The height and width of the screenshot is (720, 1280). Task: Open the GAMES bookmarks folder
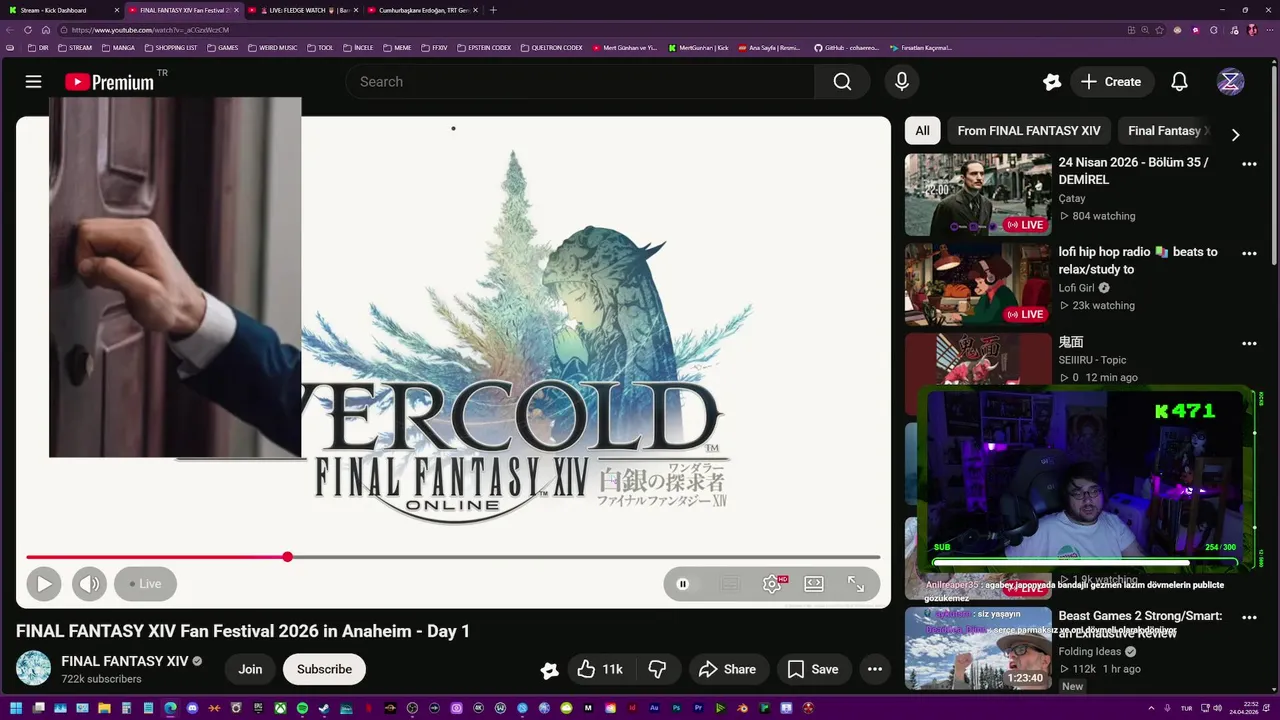223,47
